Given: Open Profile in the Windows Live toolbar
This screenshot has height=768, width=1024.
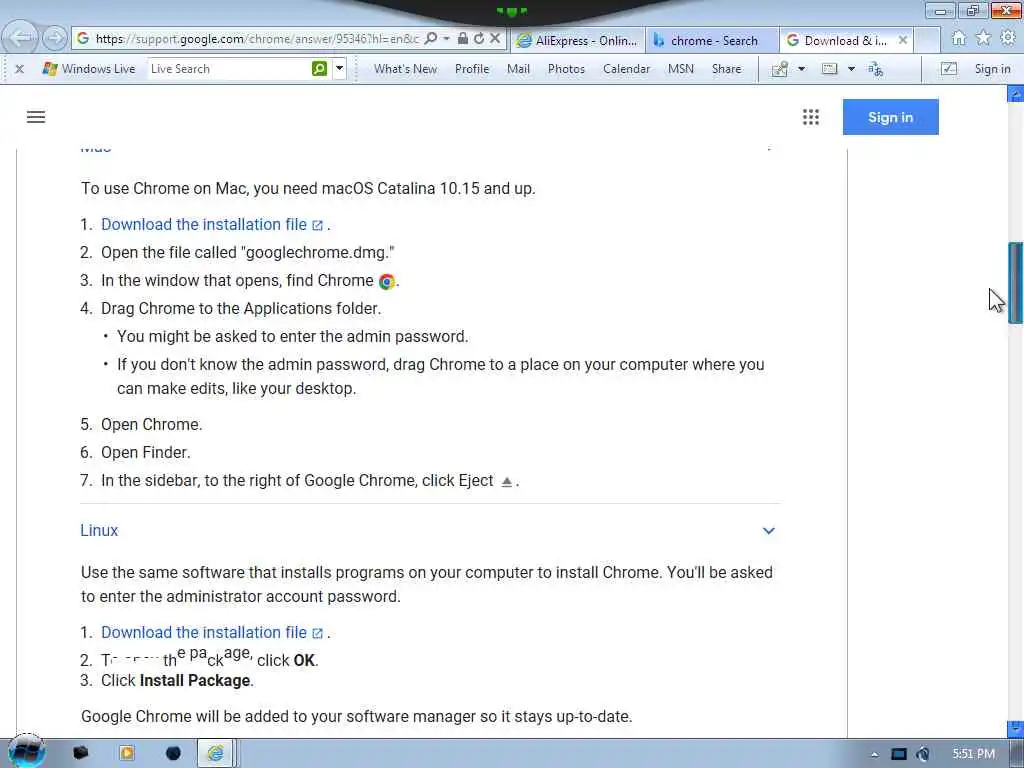Looking at the screenshot, I should coord(472,69).
